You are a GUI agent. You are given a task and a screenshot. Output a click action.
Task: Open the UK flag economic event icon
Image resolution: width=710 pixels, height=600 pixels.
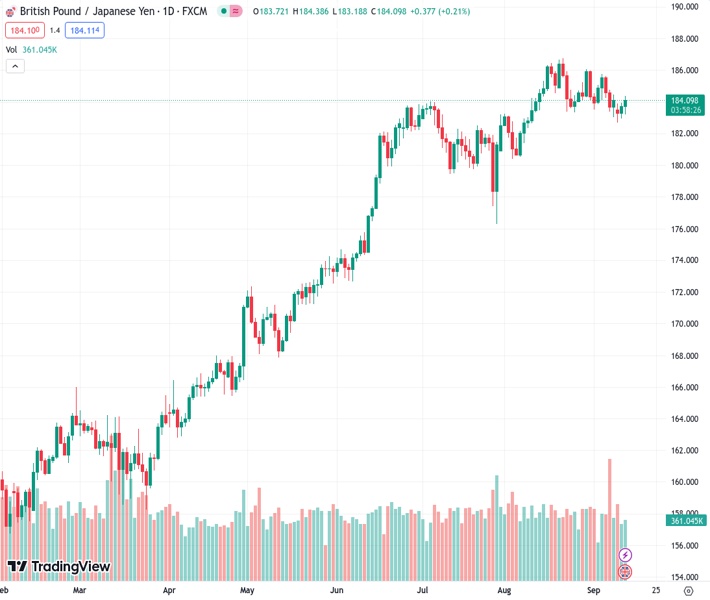pyautogui.click(x=625, y=572)
